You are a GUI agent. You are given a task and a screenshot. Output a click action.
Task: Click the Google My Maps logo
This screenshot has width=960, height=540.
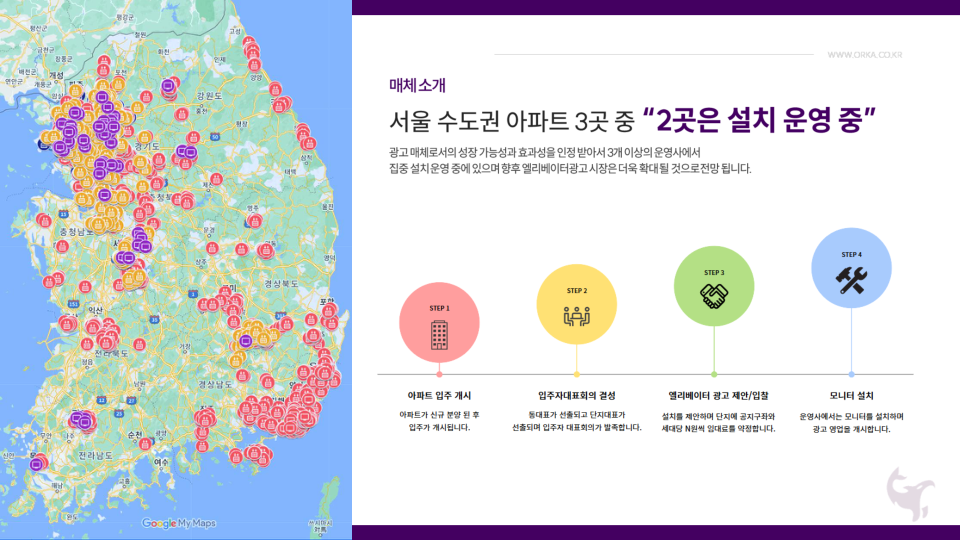pos(179,523)
